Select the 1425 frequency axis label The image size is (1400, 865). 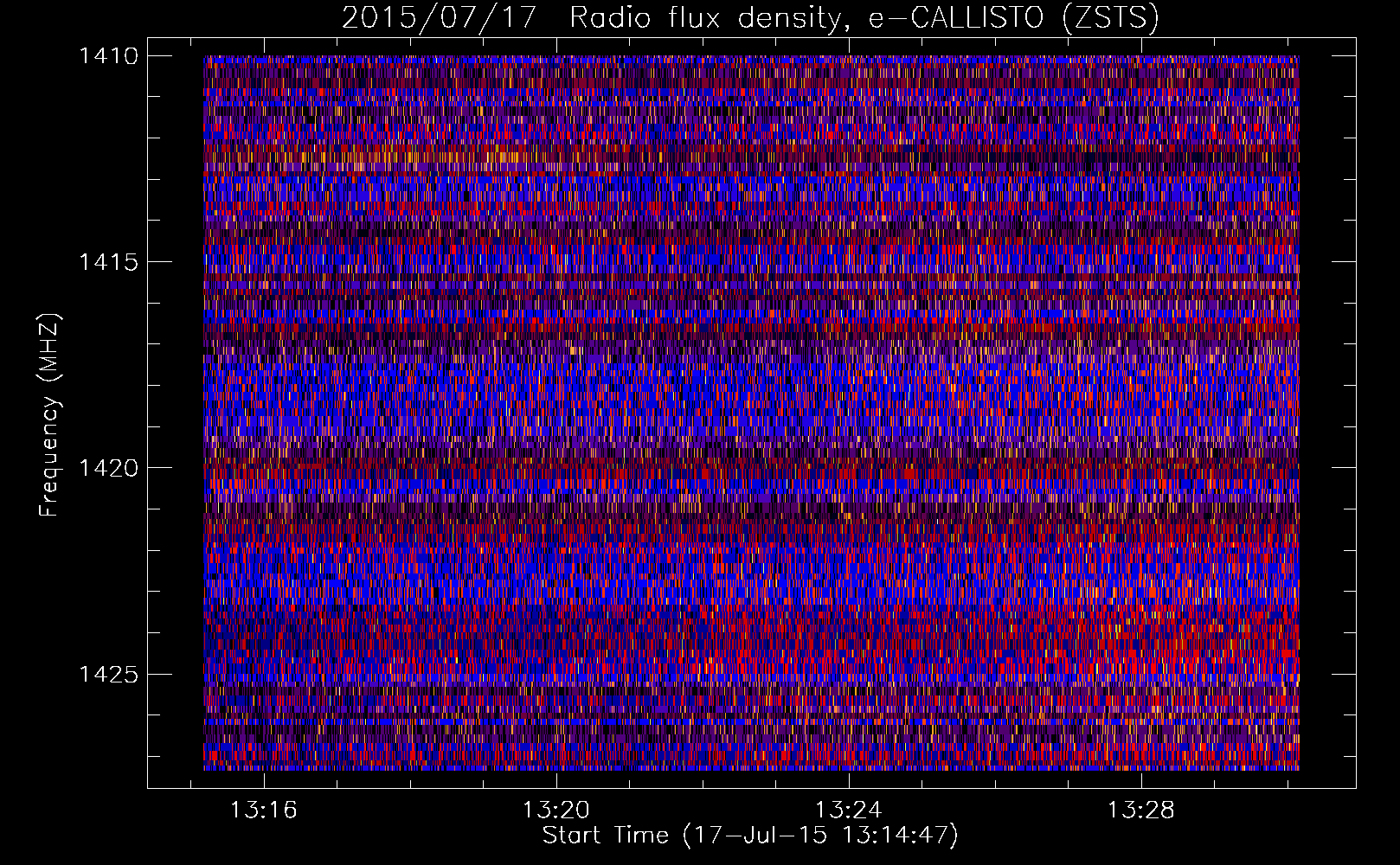pyautogui.click(x=108, y=674)
